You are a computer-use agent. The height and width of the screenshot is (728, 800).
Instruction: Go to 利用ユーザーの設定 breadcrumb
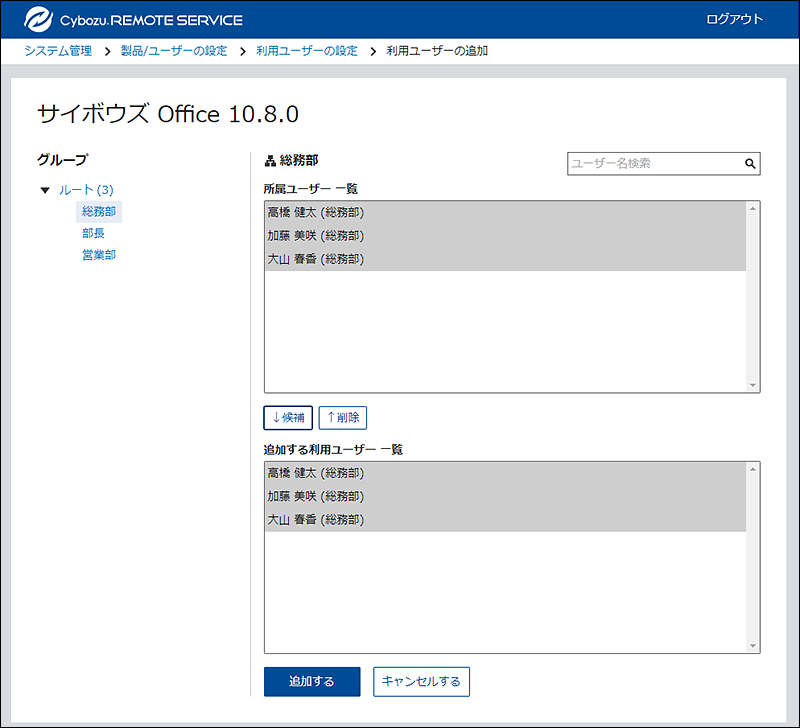click(307, 51)
